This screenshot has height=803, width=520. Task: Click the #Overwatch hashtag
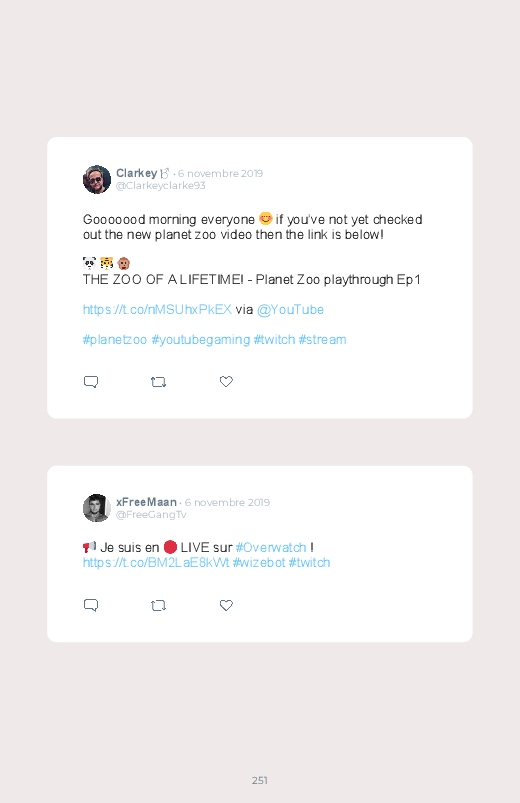coord(271,547)
